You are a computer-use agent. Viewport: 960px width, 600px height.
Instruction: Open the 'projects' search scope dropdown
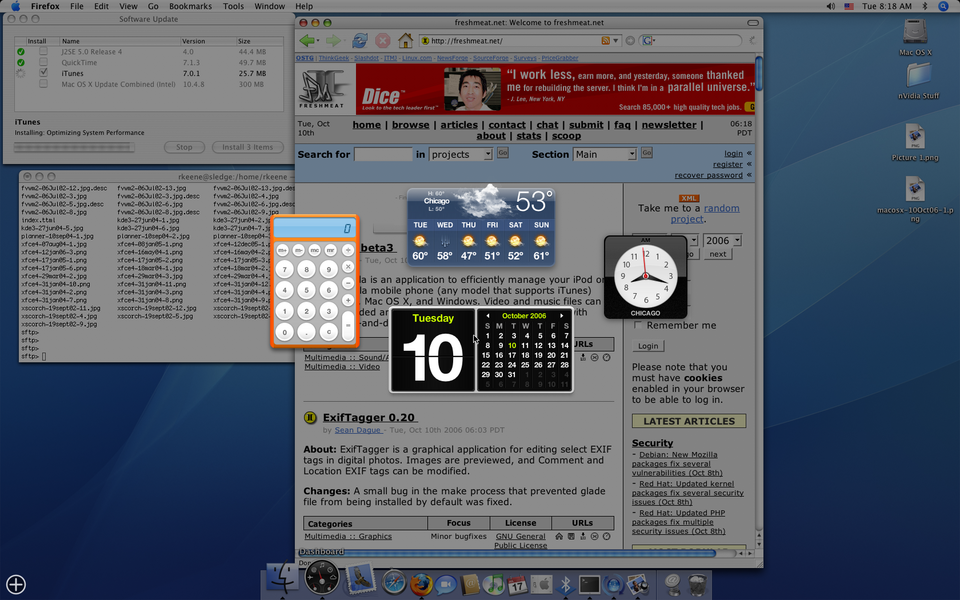(460, 154)
